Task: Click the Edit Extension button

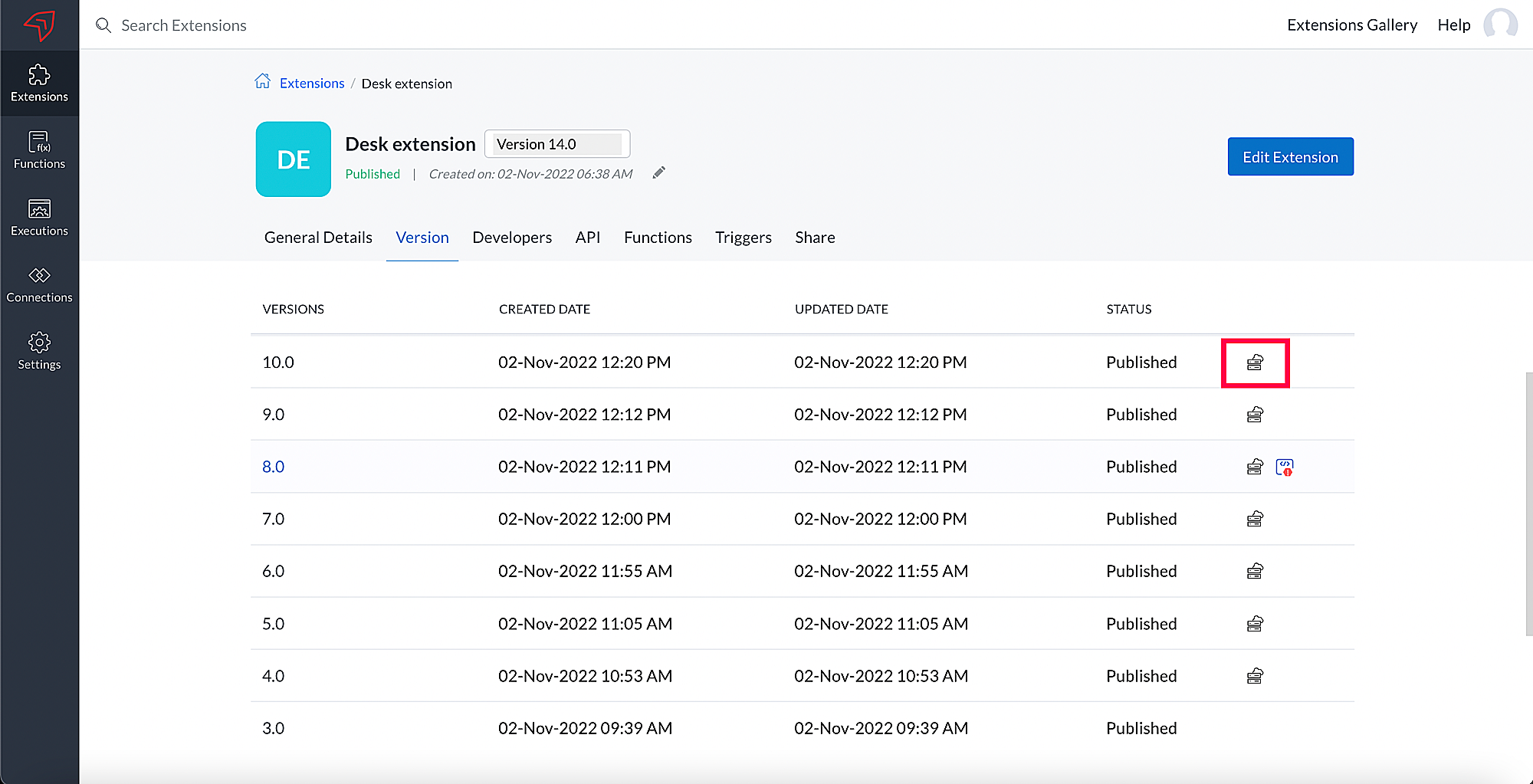Action: [1290, 157]
